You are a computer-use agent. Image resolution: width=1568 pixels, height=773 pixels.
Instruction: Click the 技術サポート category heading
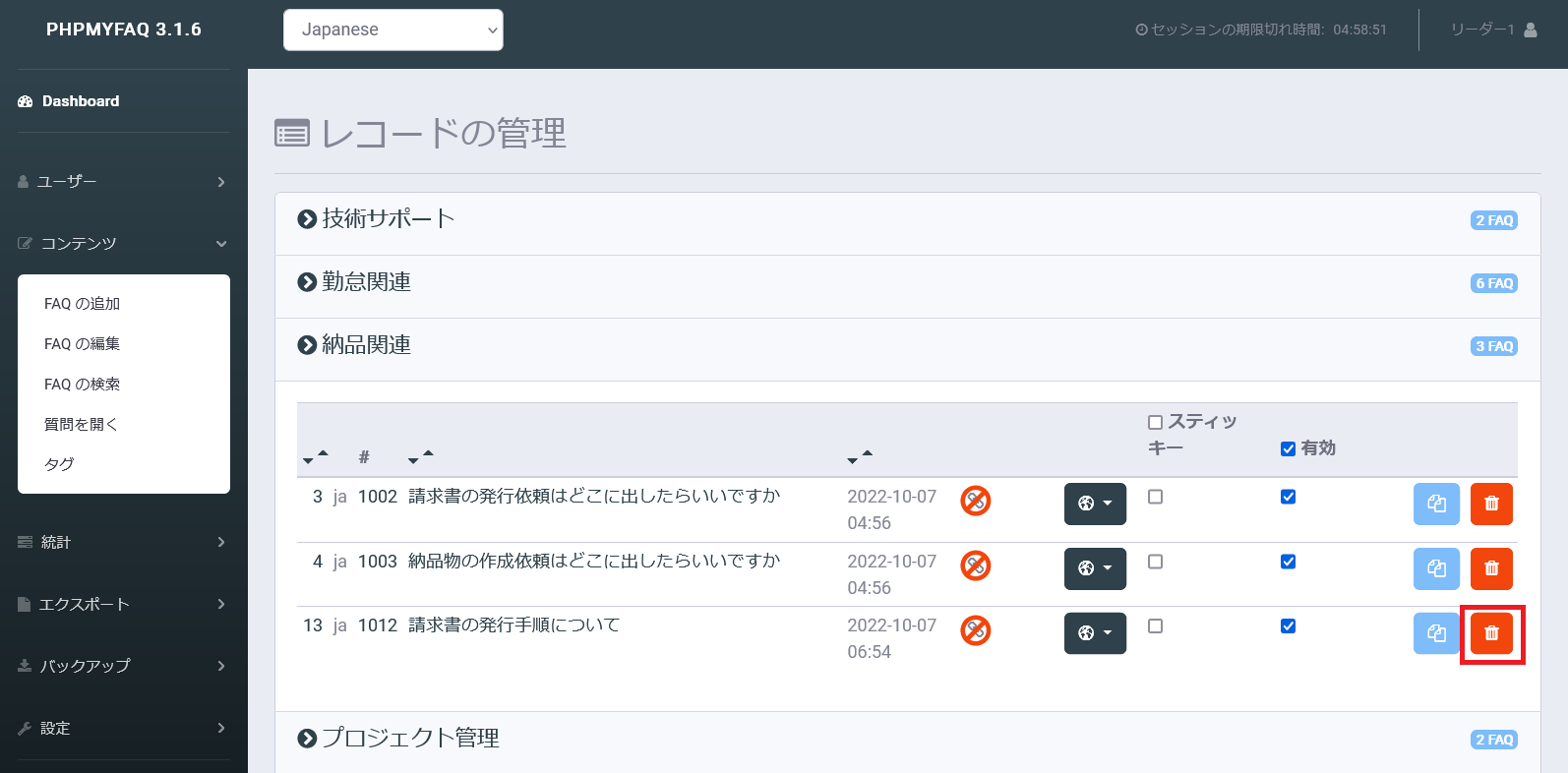pos(389,219)
